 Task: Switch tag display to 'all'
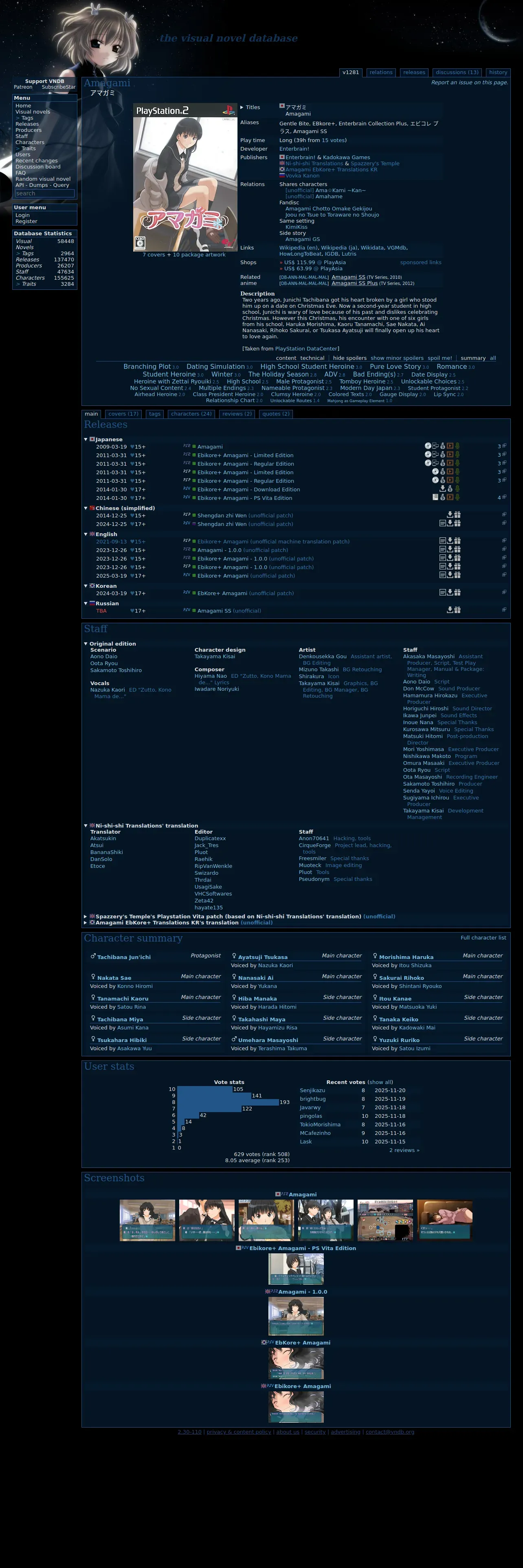493,358
